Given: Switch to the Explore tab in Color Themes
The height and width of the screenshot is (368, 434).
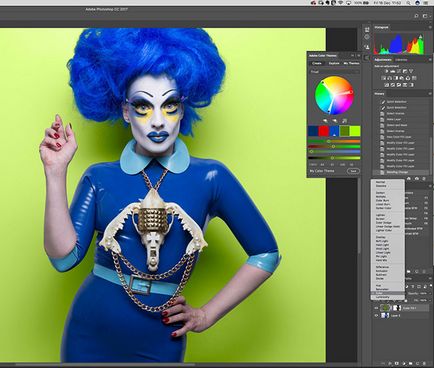Looking at the screenshot, I should tap(334, 63).
